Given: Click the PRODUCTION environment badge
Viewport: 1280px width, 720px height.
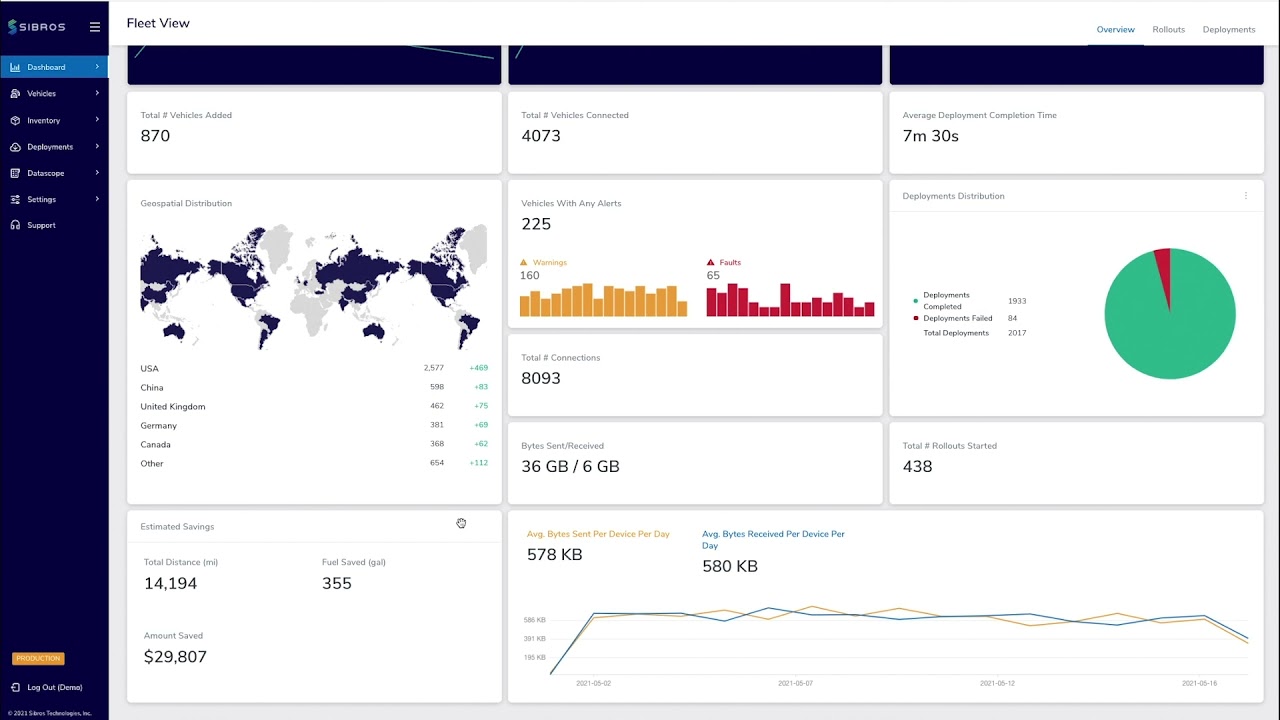Looking at the screenshot, I should tap(38, 658).
